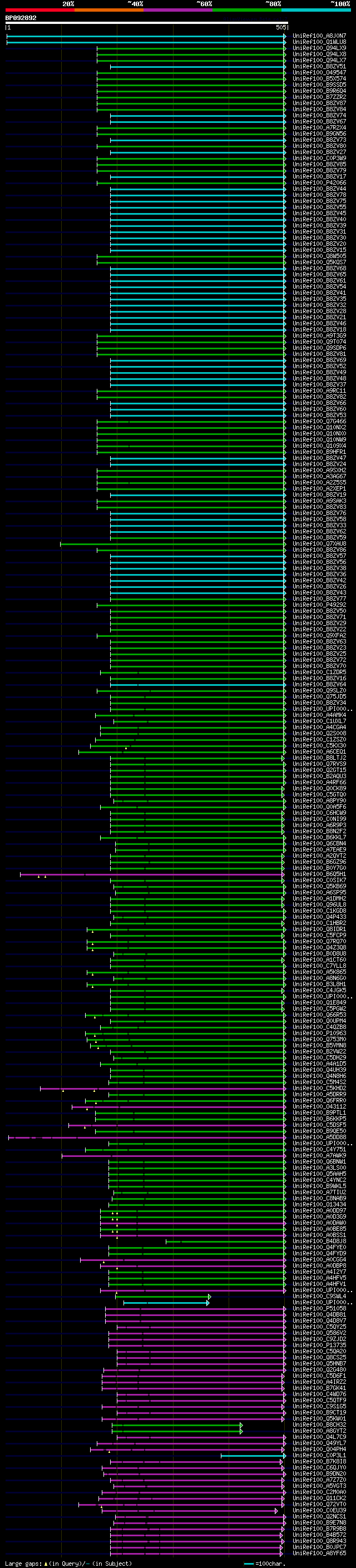Select the UniRef100_P42066 label
Viewport: 356px width, 1568px height.
[319, 182]
